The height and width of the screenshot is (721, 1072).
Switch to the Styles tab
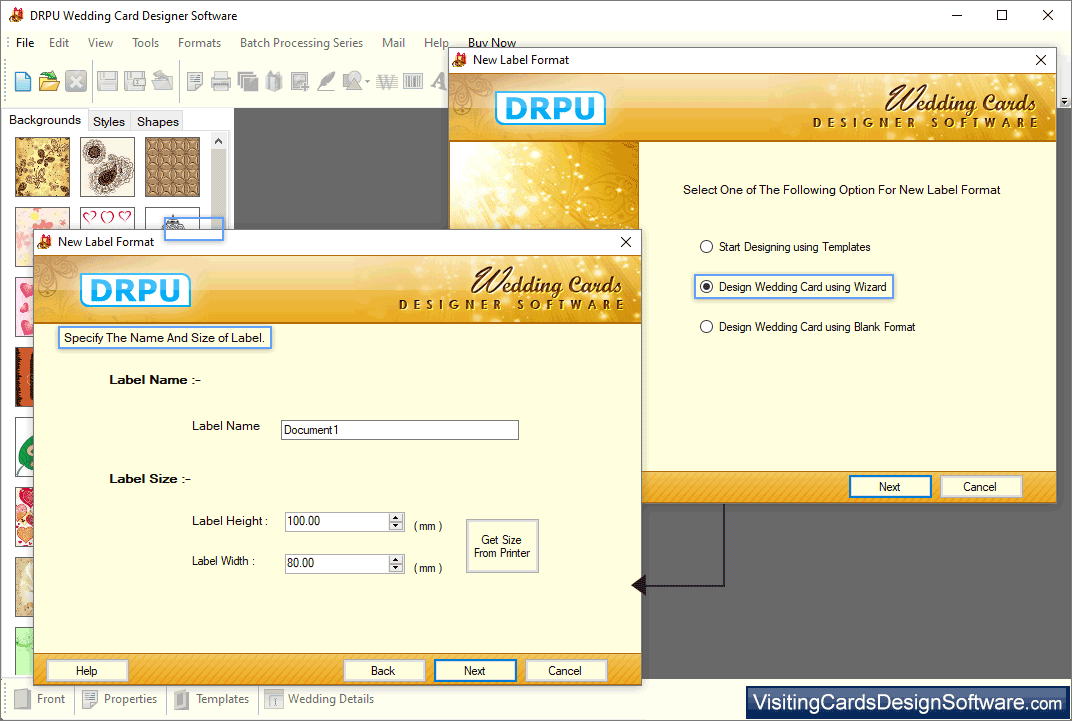pyautogui.click(x=109, y=121)
